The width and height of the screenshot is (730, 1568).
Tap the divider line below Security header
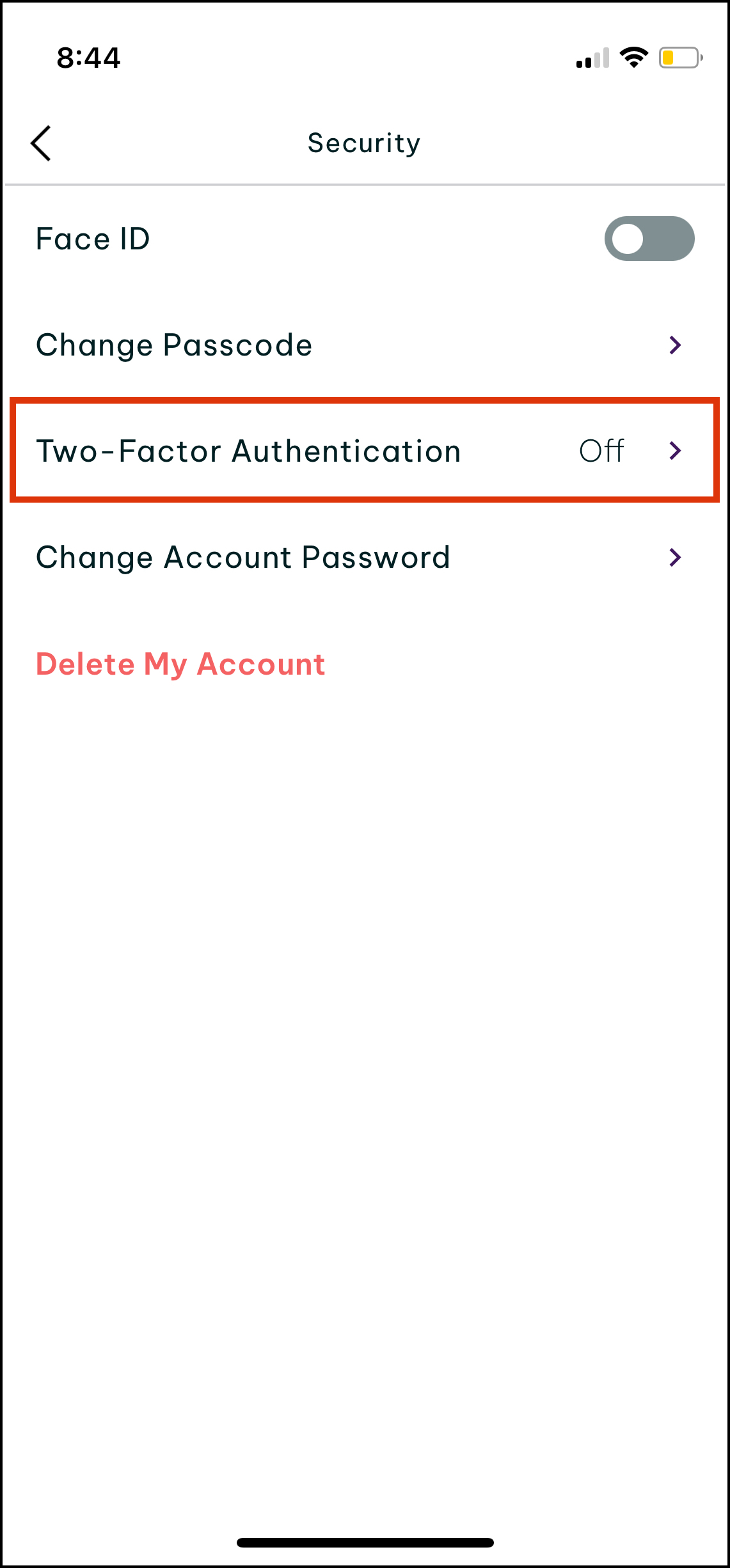[x=365, y=185]
